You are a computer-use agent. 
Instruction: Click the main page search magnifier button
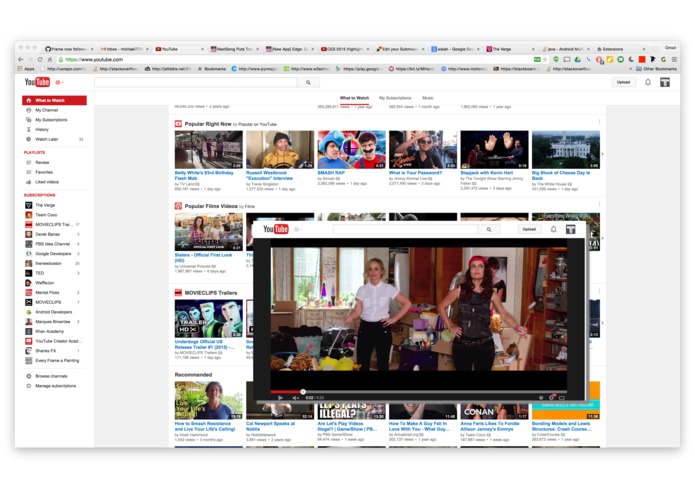pyautogui.click(x=308, y=82)
